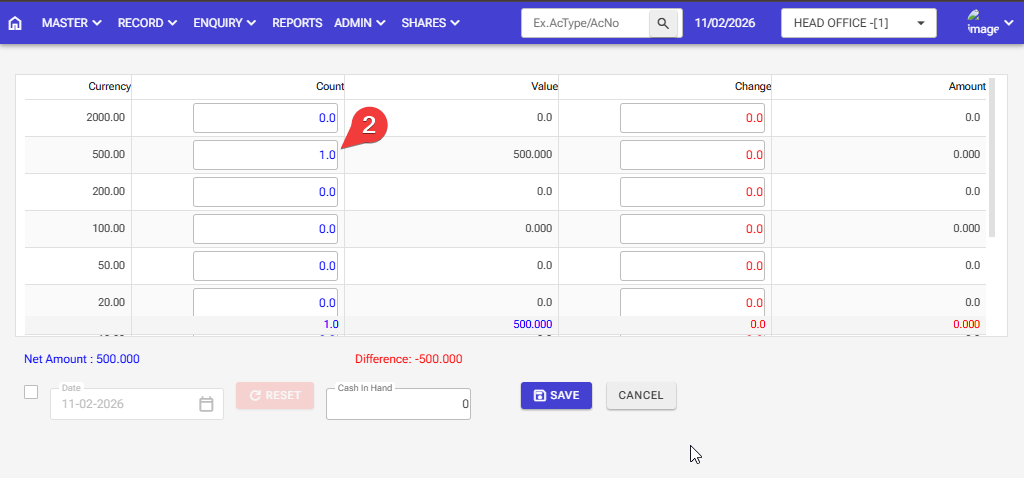This screenshot has height=478, width=1024.
Task: Click the denomination table vertical scrollbar
Action: (991, 160)
